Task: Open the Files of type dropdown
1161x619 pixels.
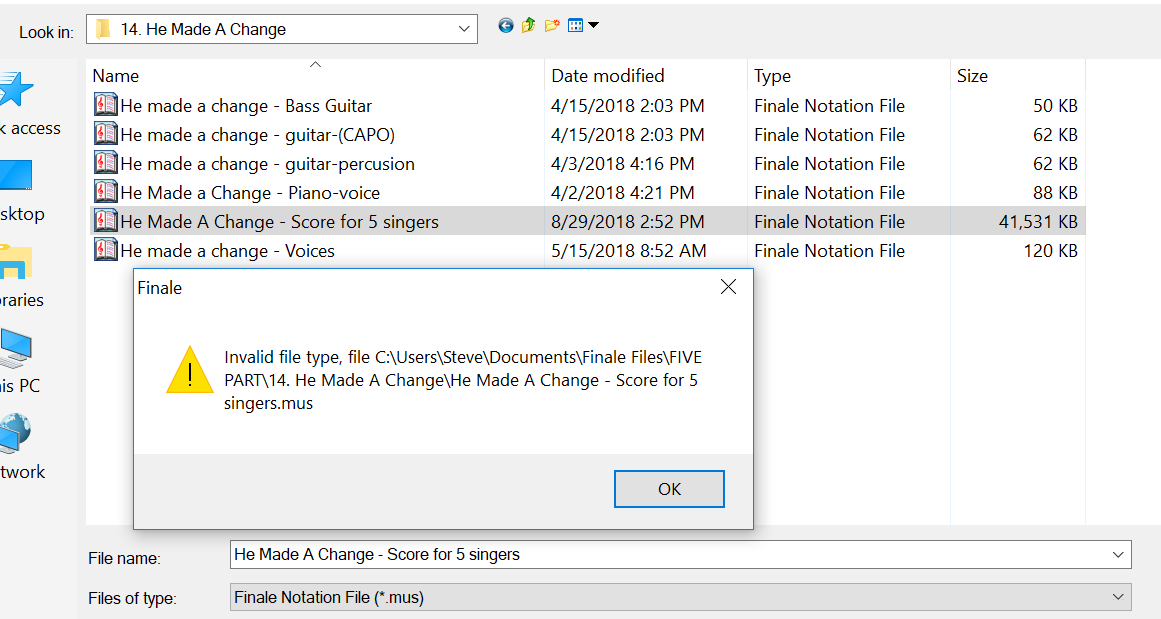Action: click(1117, 597)
